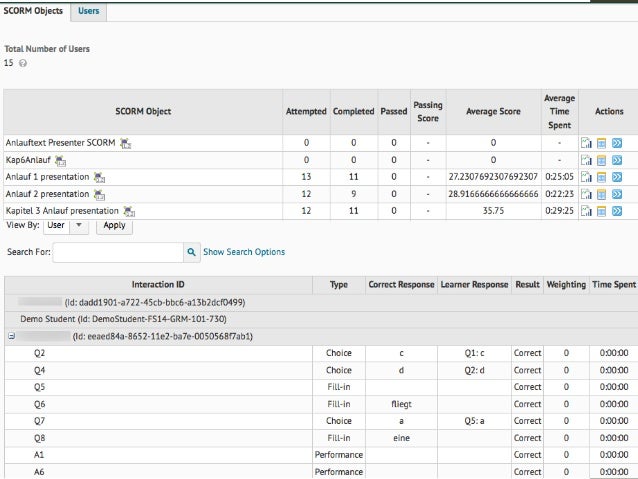The height and width of the screenshot is (479, 638).
Task: Switch to the SCORM Objects tab
Action: coord(33,11)
